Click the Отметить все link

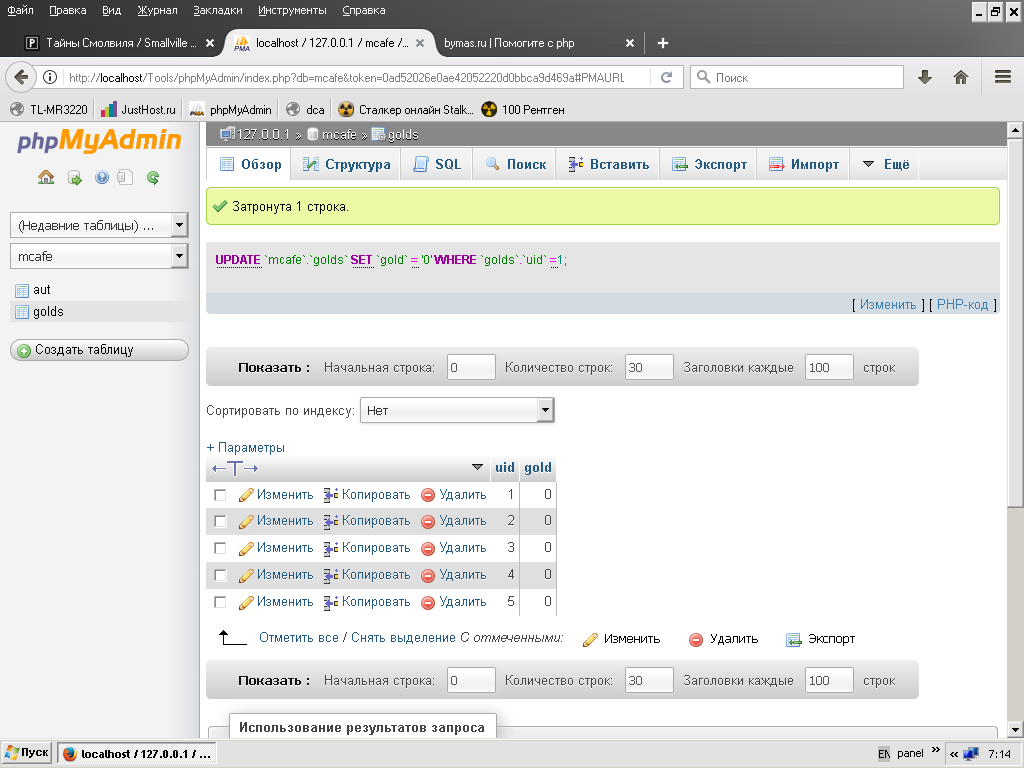(x=298, y=638)
